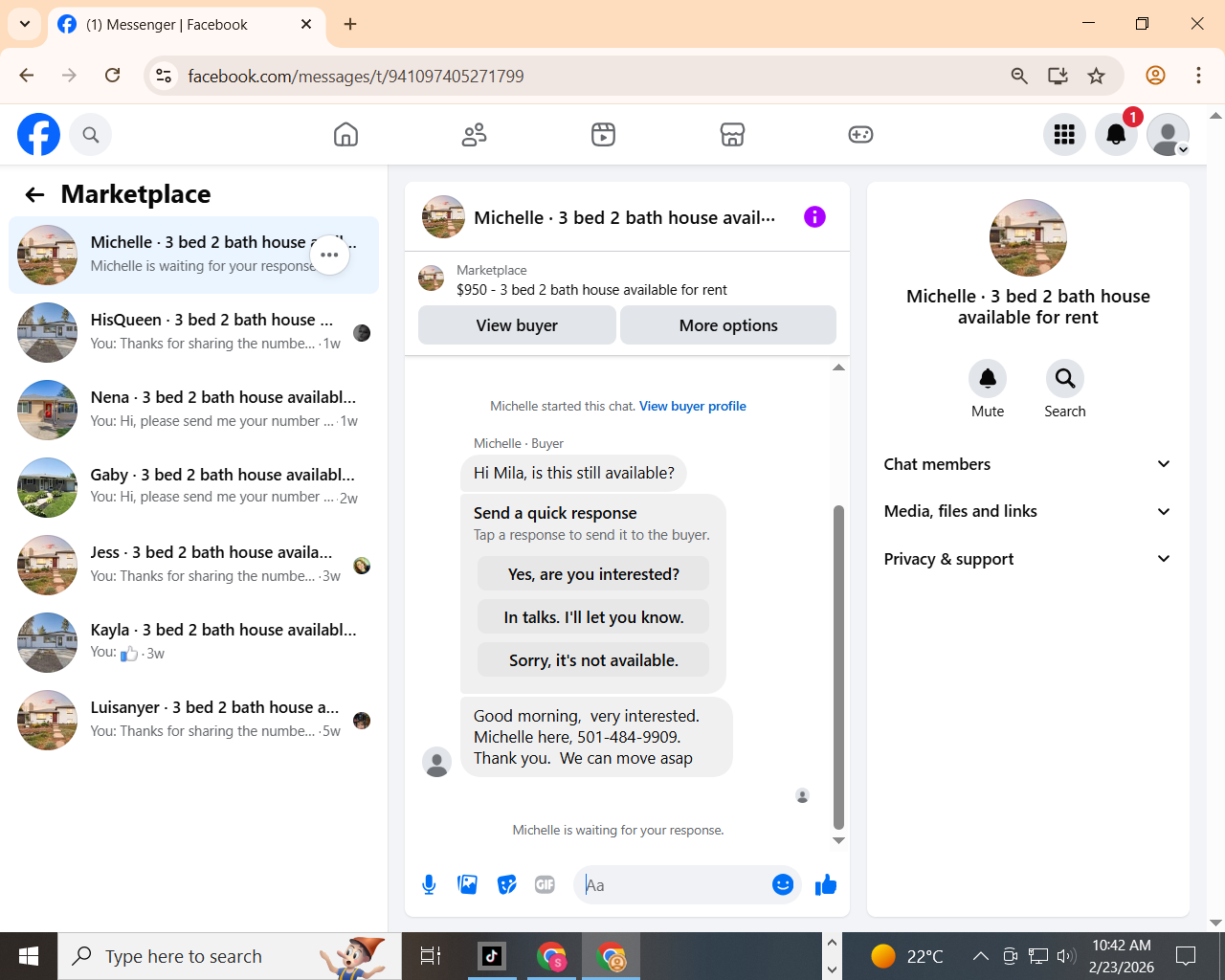
Task: Open the Facebook menu grid icon
Action: point(1064,135)
